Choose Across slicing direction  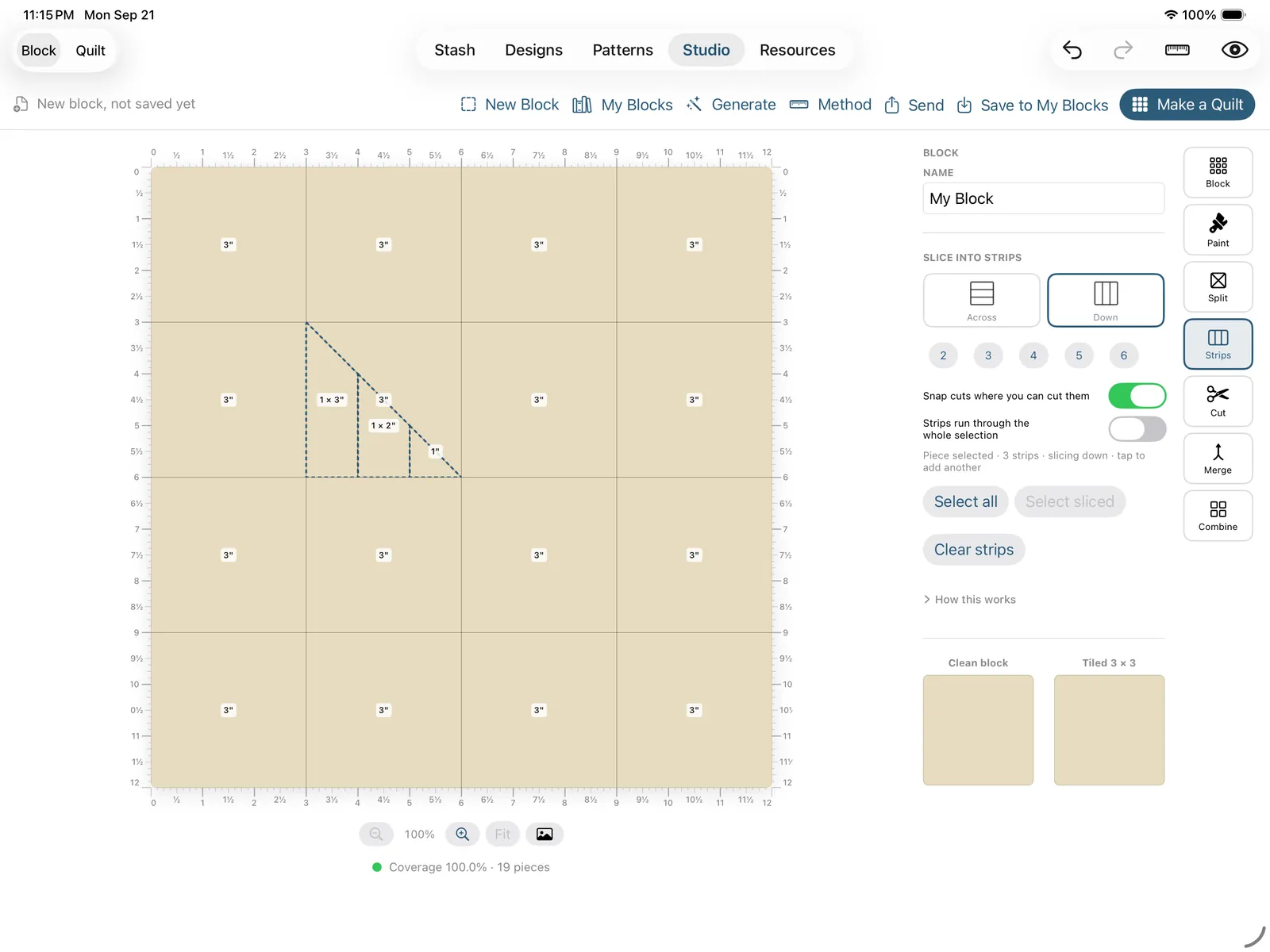click(981, 300)
